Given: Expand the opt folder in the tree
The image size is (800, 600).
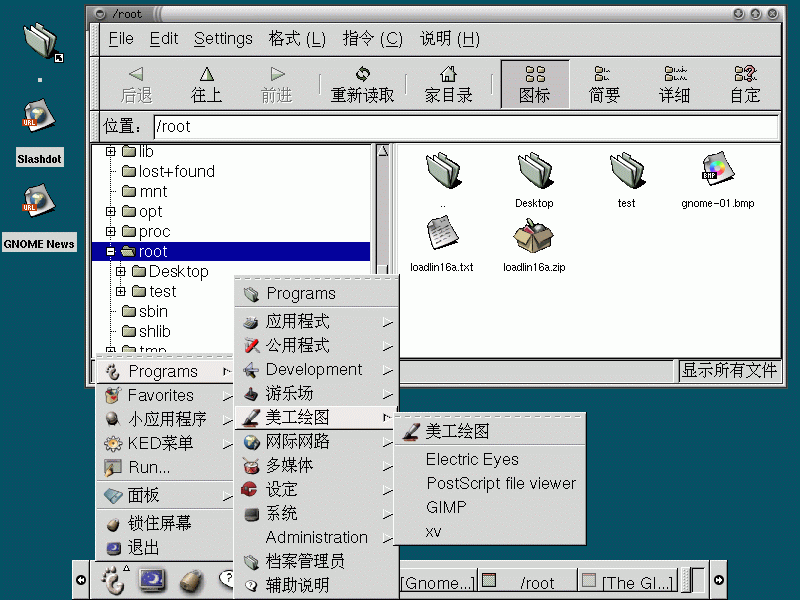Looking at the screenshot, I should pos(110,211).
